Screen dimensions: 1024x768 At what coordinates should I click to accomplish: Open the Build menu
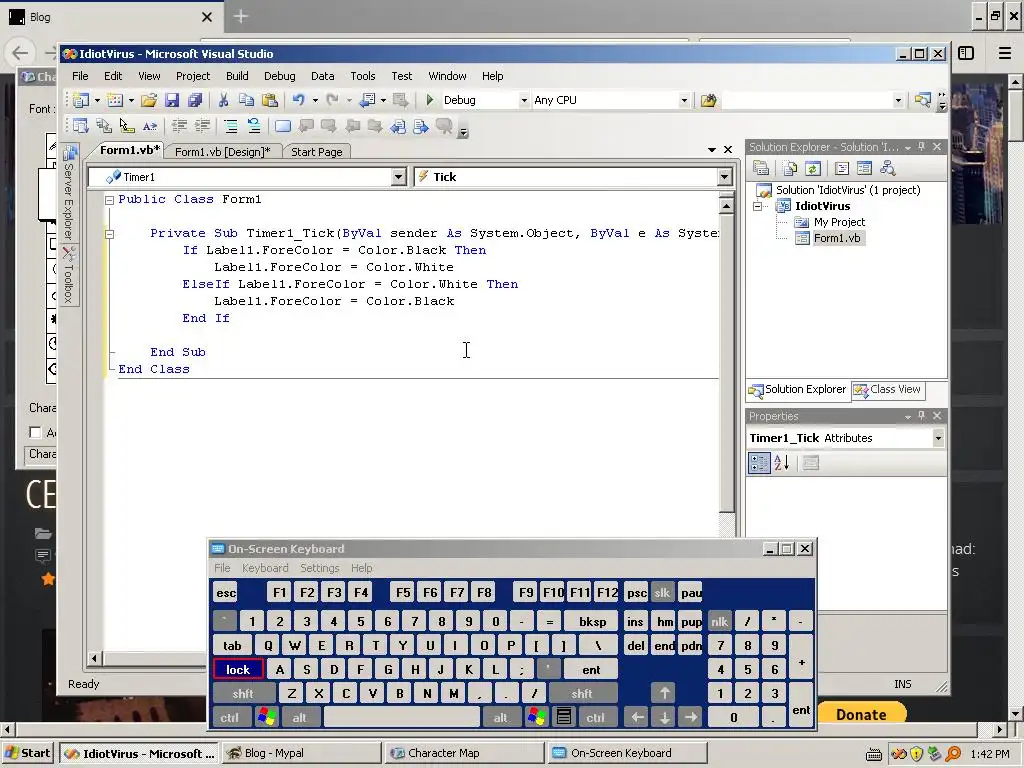237,76
